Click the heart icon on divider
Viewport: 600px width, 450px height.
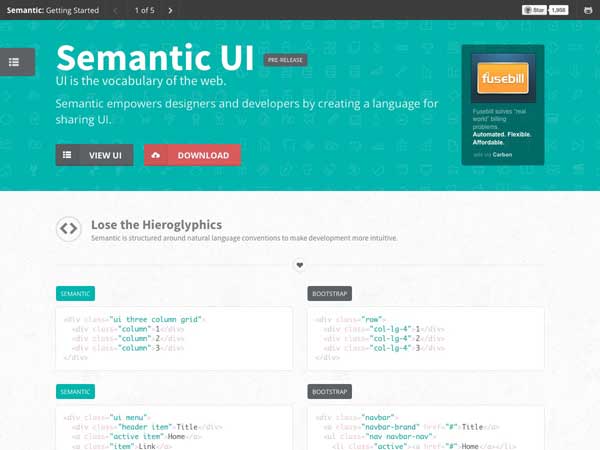[300, 265]
